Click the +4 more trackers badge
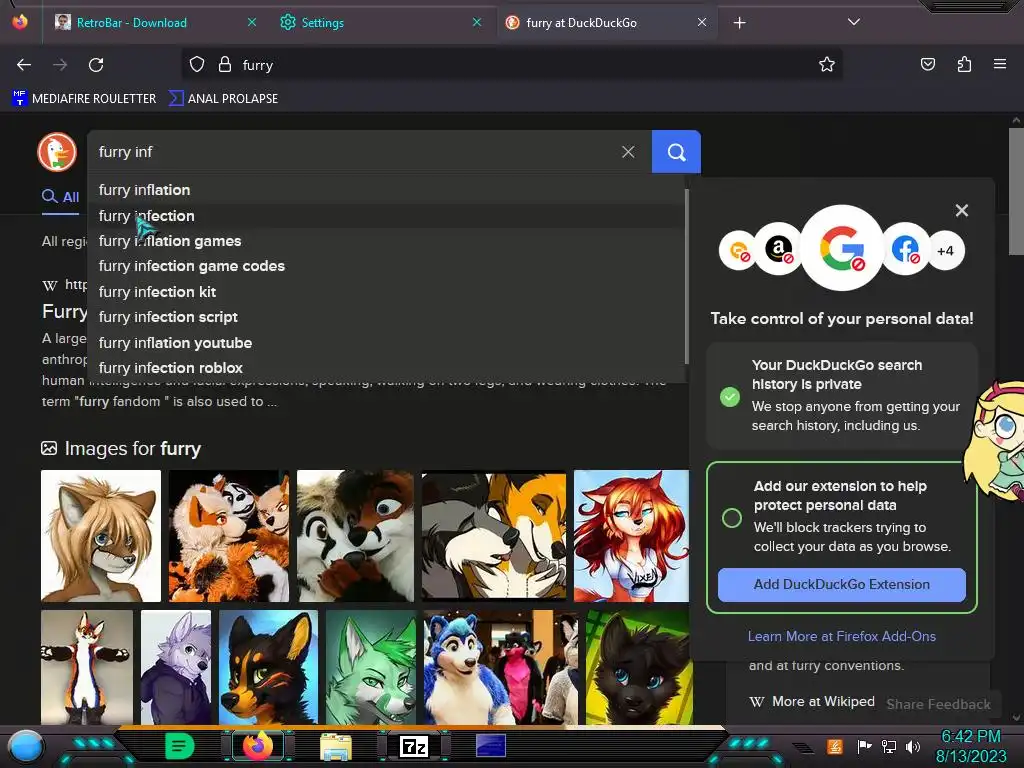This screenshot has width=1024, height=768. 945,251
